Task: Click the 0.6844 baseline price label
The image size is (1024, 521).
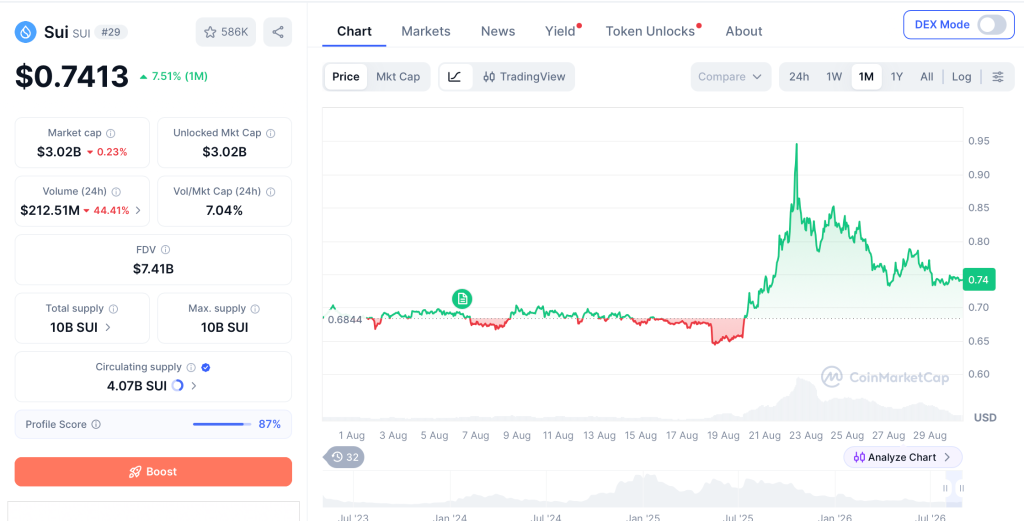Action: click(x=345, y=319)
